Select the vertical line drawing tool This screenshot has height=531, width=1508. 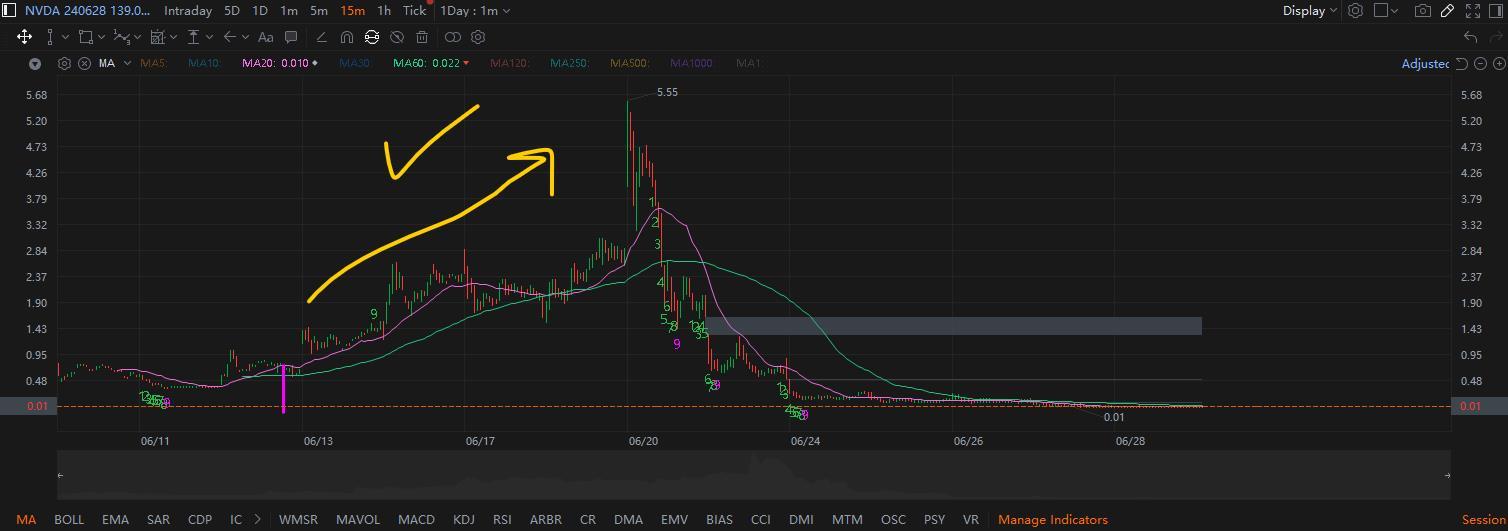click(x=50, y=37)
